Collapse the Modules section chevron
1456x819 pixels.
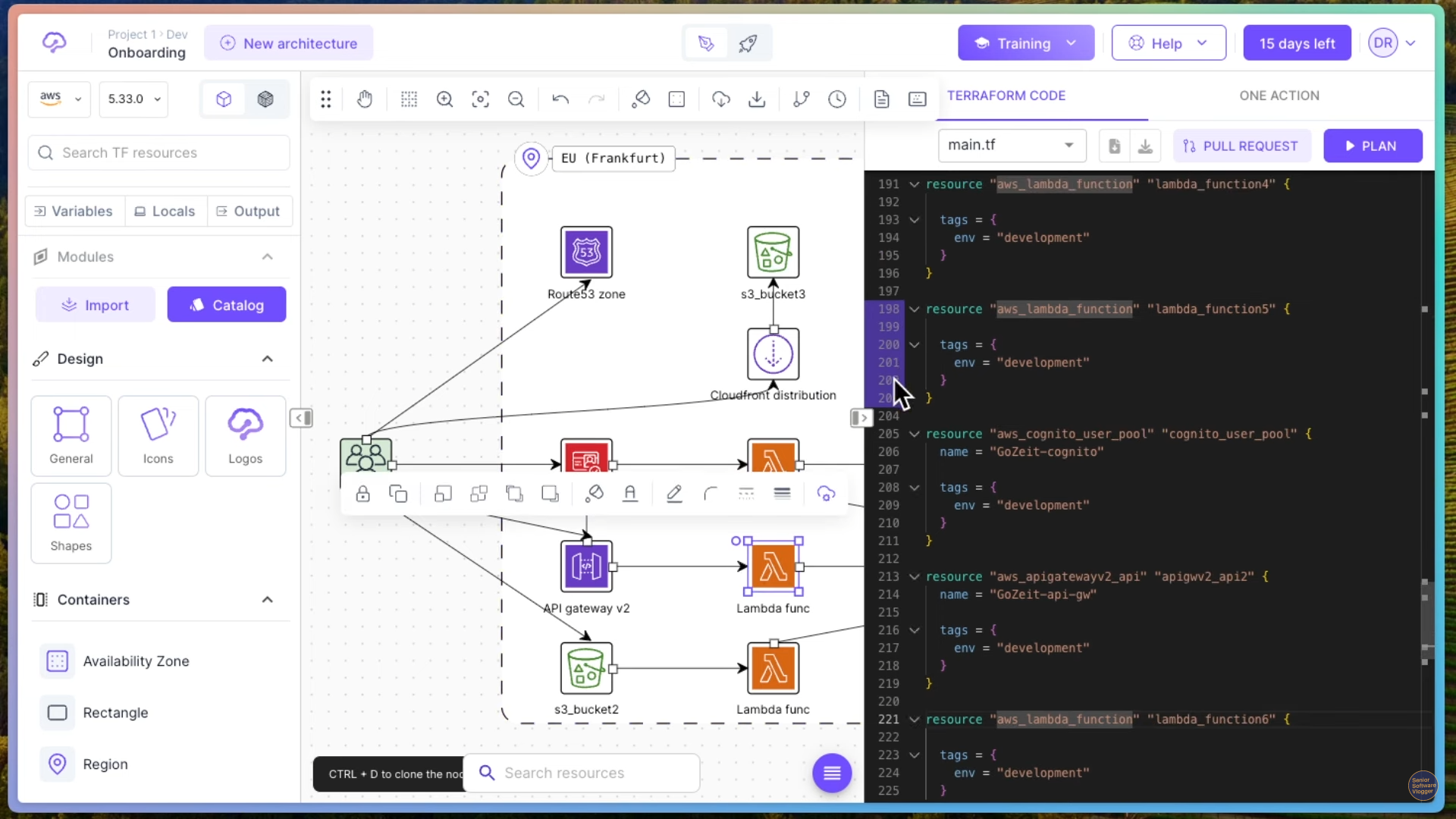click(x=267, y=257)
